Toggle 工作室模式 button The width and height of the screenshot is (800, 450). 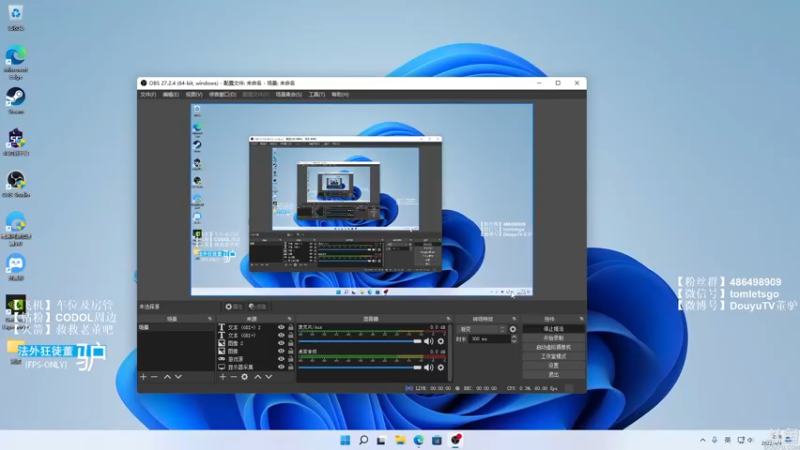(554, 356)
